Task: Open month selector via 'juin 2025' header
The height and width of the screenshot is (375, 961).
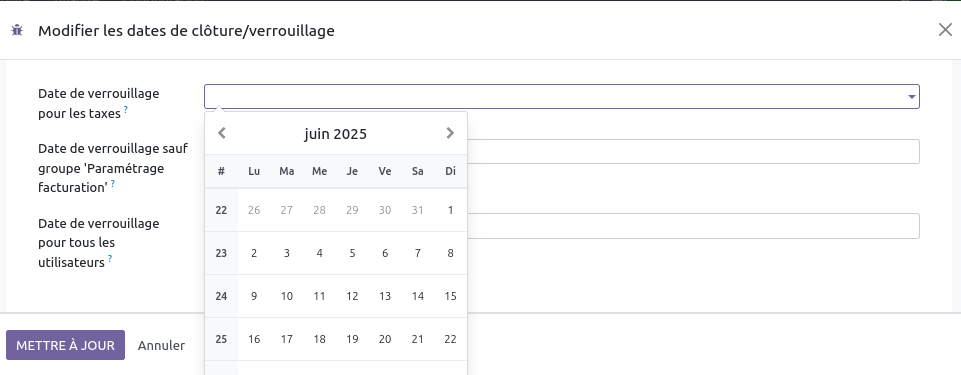Action: (x=335, y=134)
